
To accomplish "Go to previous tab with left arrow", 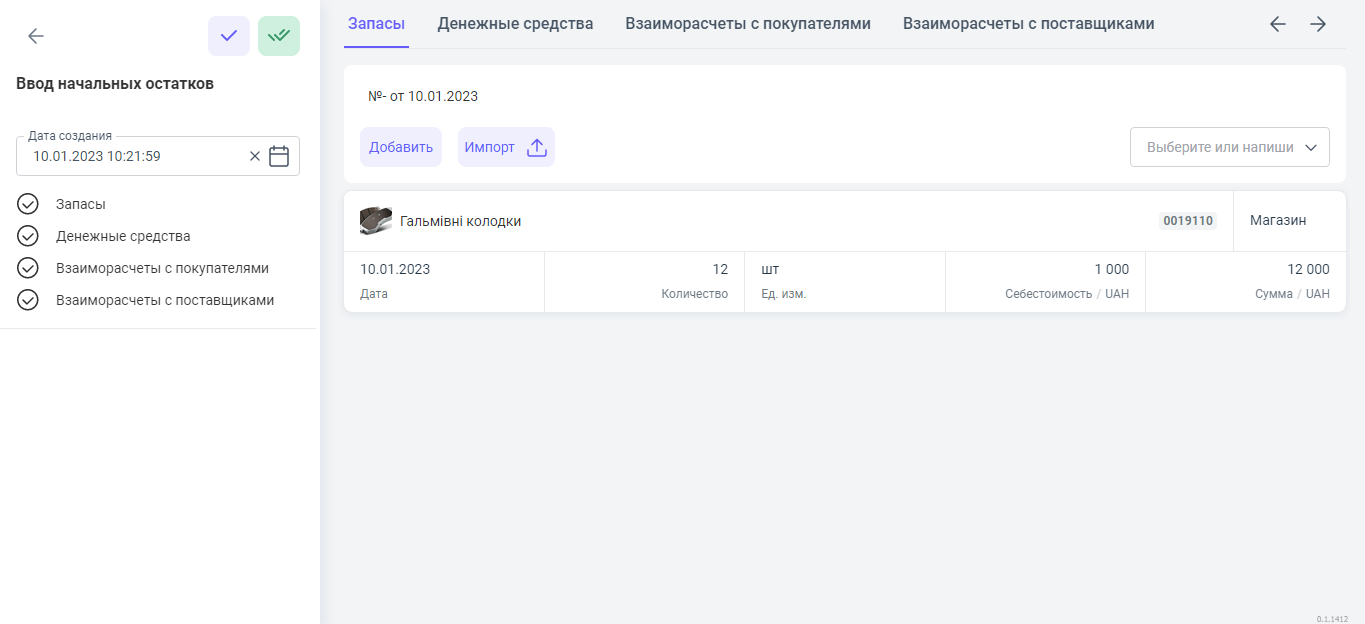I will click(1277, 24).
